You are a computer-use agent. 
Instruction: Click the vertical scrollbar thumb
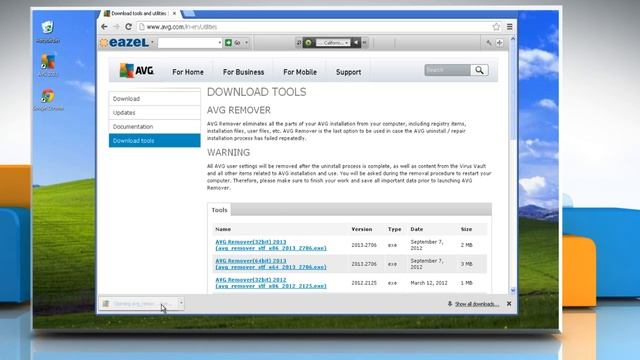513,91
